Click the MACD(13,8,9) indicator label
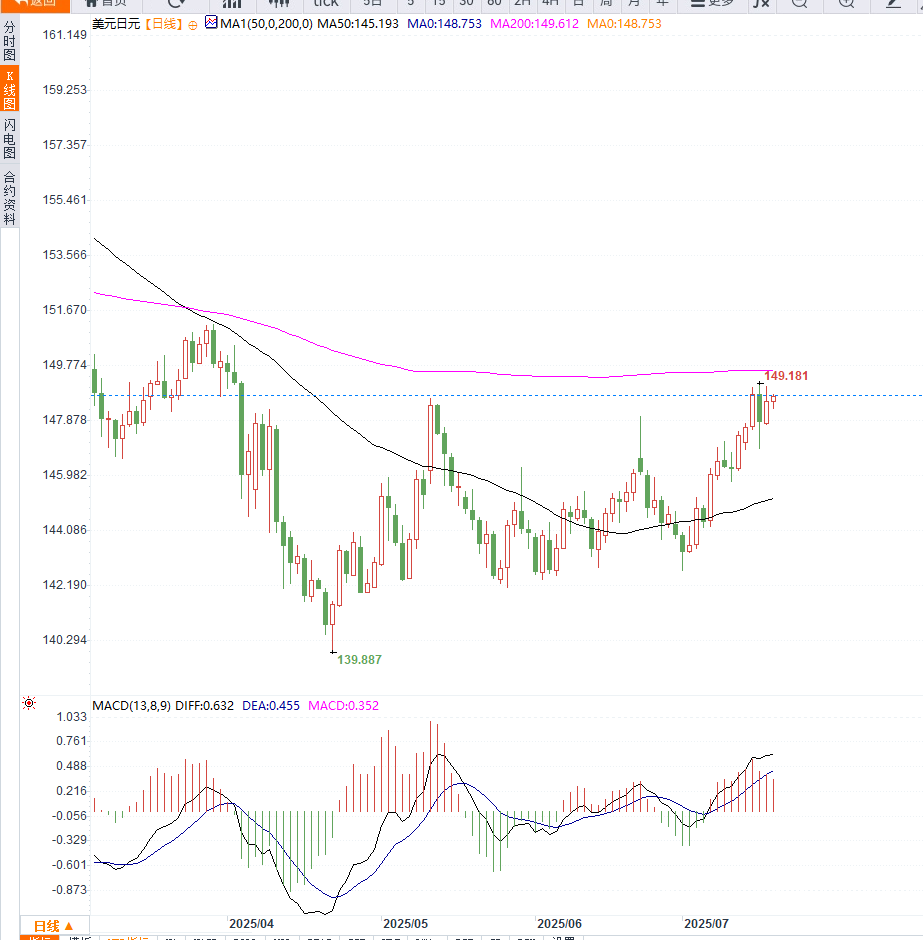923x940 pixels. [131, 705]
